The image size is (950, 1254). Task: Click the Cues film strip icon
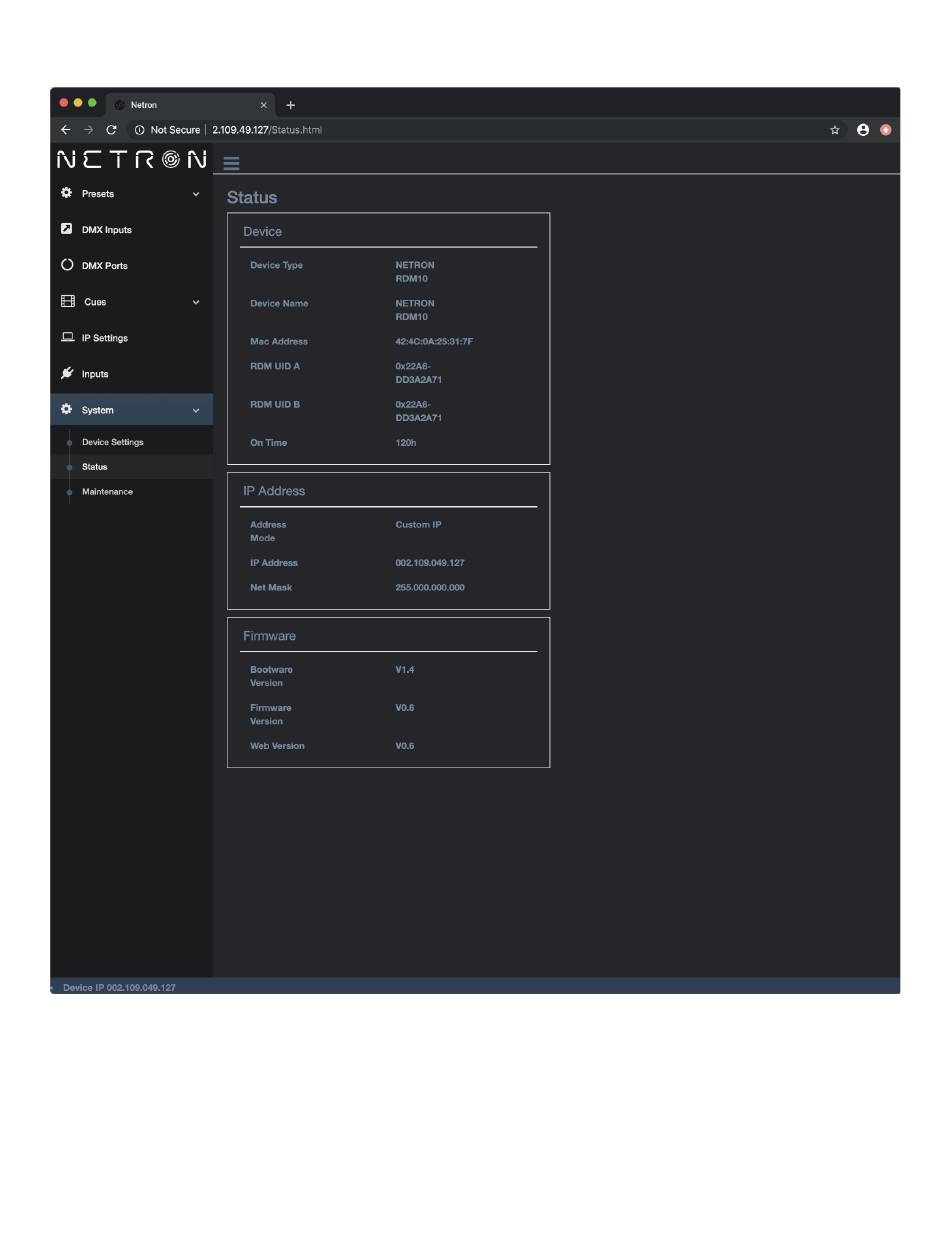(x=68, y=301)
